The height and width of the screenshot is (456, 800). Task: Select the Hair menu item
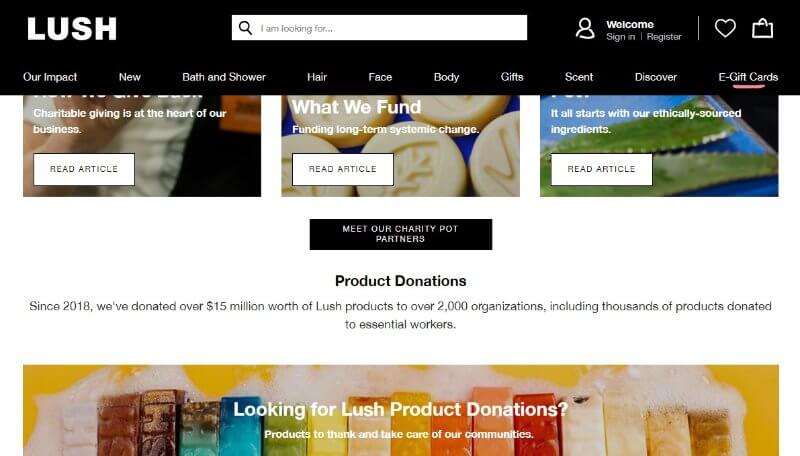[317, 77]
